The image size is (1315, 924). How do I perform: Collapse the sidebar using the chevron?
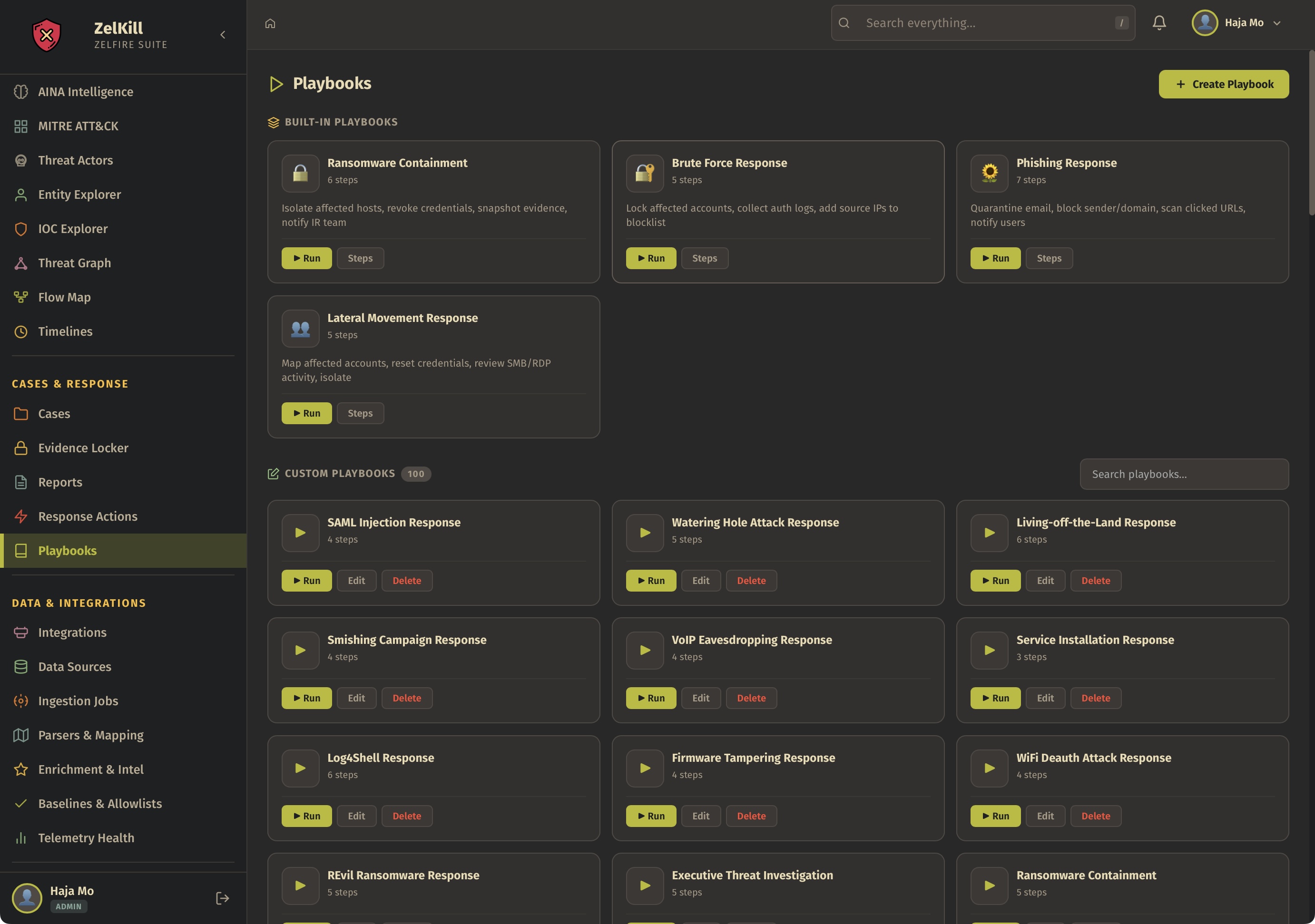point(223,35)
